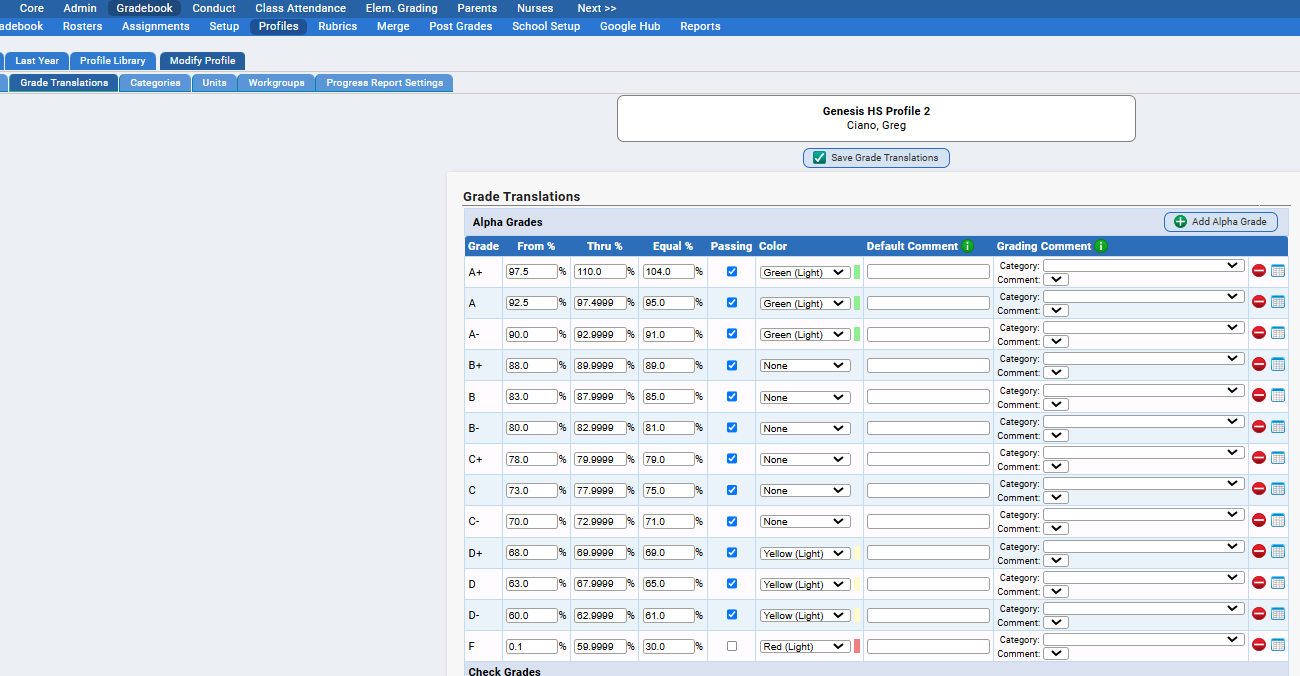Viewport: 1300px width, 676px height.
Task: Open the Color dropdown for grade A+
Action: click(805, 272)
